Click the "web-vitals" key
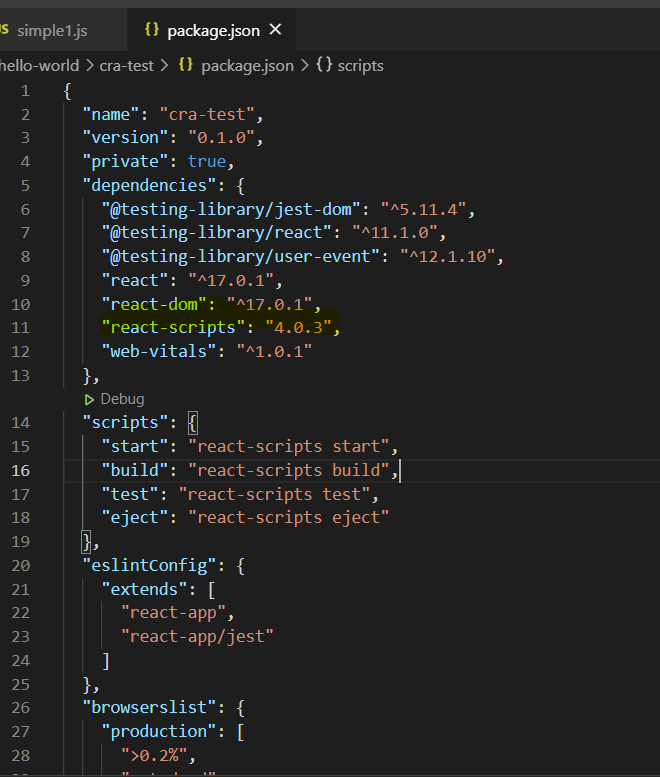 (x=159, y=351)
